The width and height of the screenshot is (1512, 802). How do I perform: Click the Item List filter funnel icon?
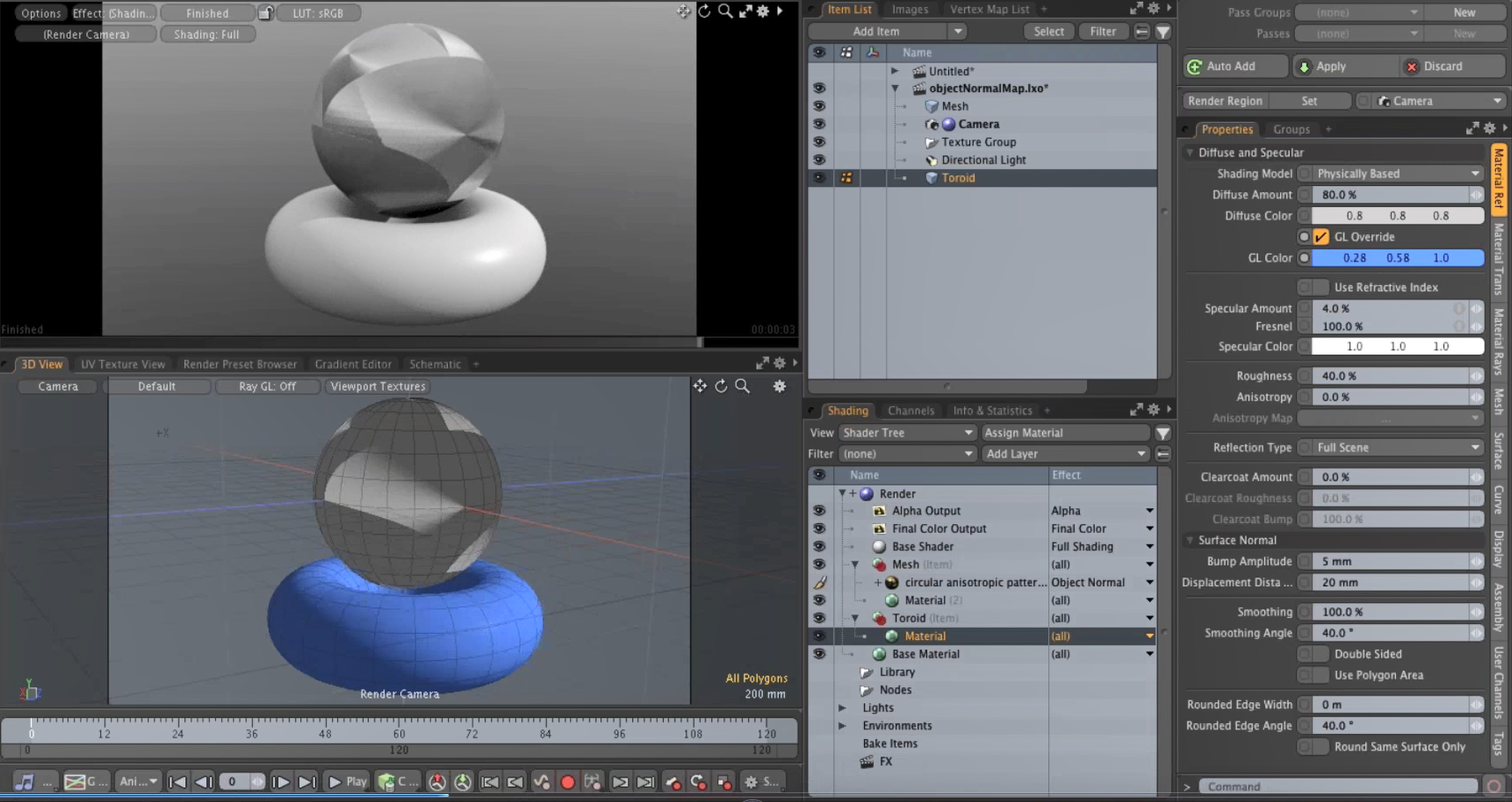[x=1163, y=32]
